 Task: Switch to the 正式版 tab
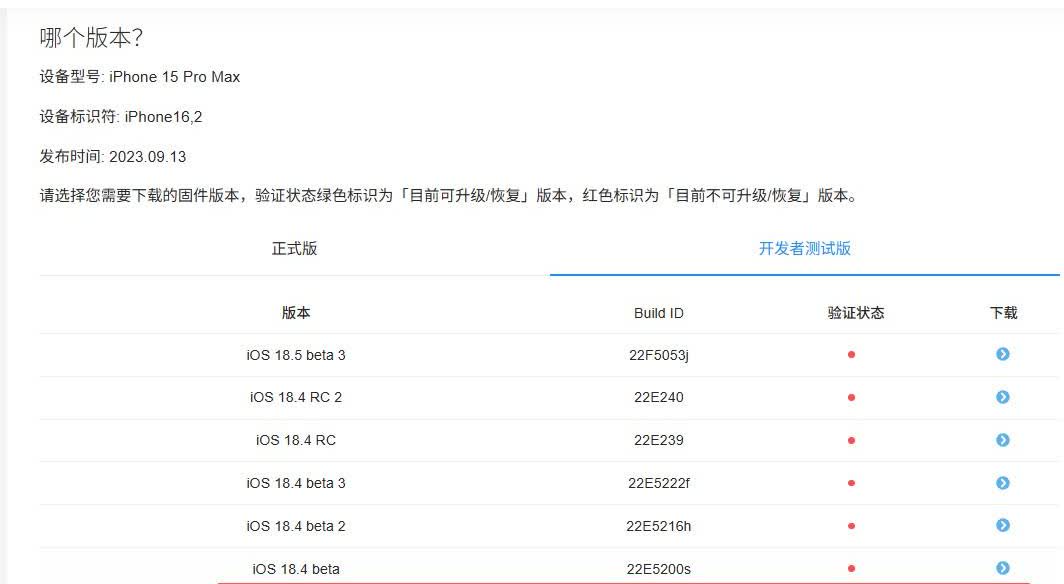pyautogui.click(x=294, y=249)
